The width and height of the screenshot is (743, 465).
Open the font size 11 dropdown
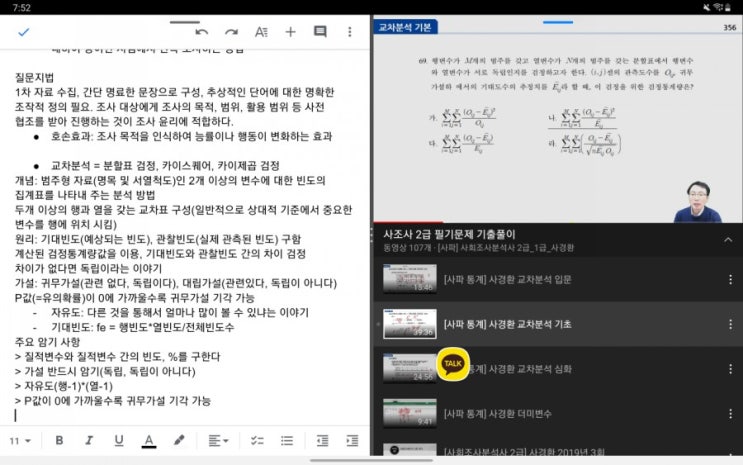[x=20, y=441]
